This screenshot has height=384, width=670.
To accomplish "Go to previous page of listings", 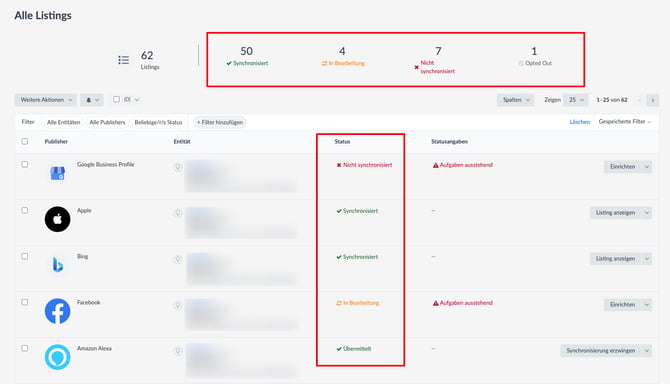I will (x=640, y=100).
